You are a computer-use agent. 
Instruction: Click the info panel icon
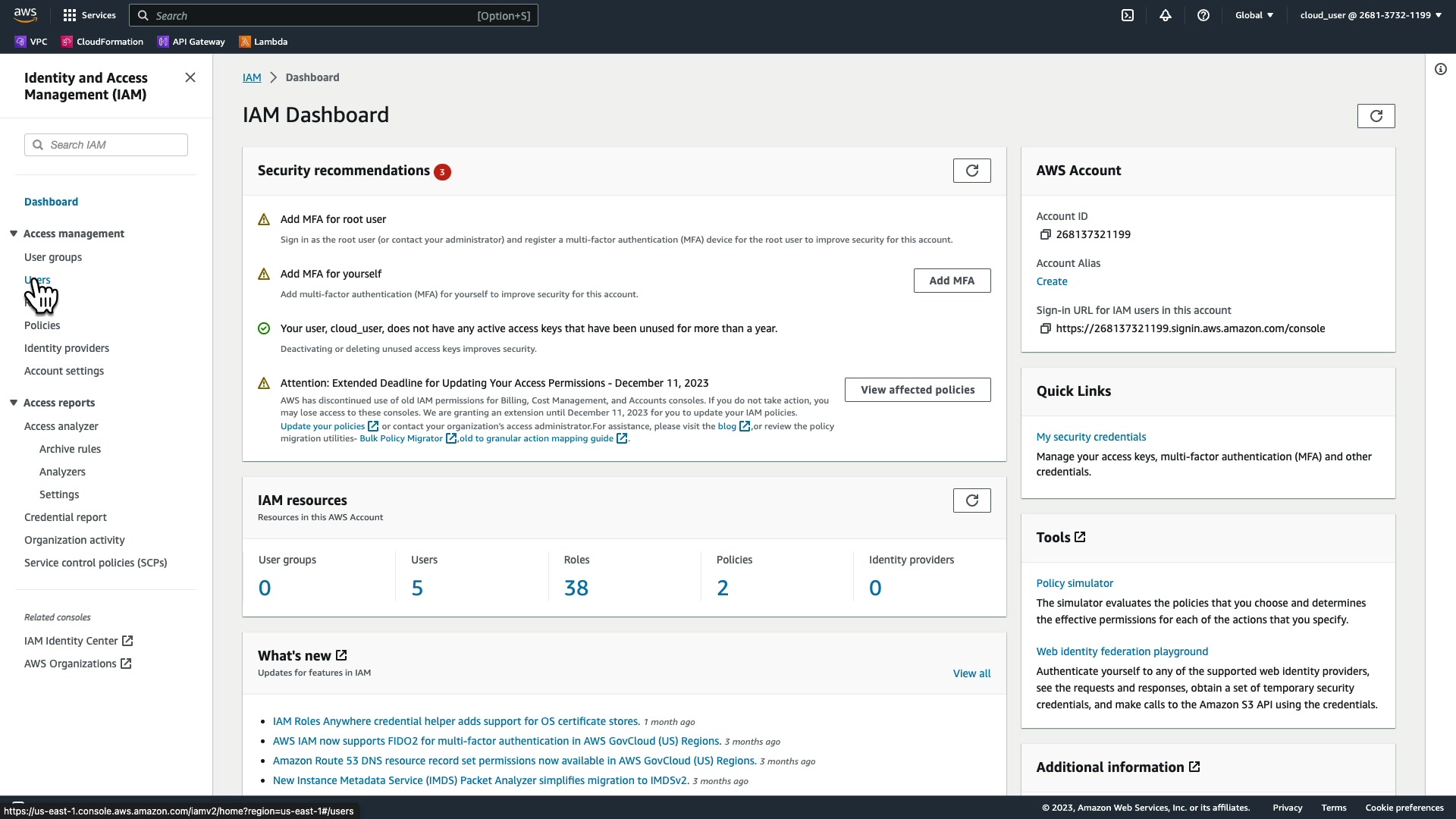tap(1440, 70)
